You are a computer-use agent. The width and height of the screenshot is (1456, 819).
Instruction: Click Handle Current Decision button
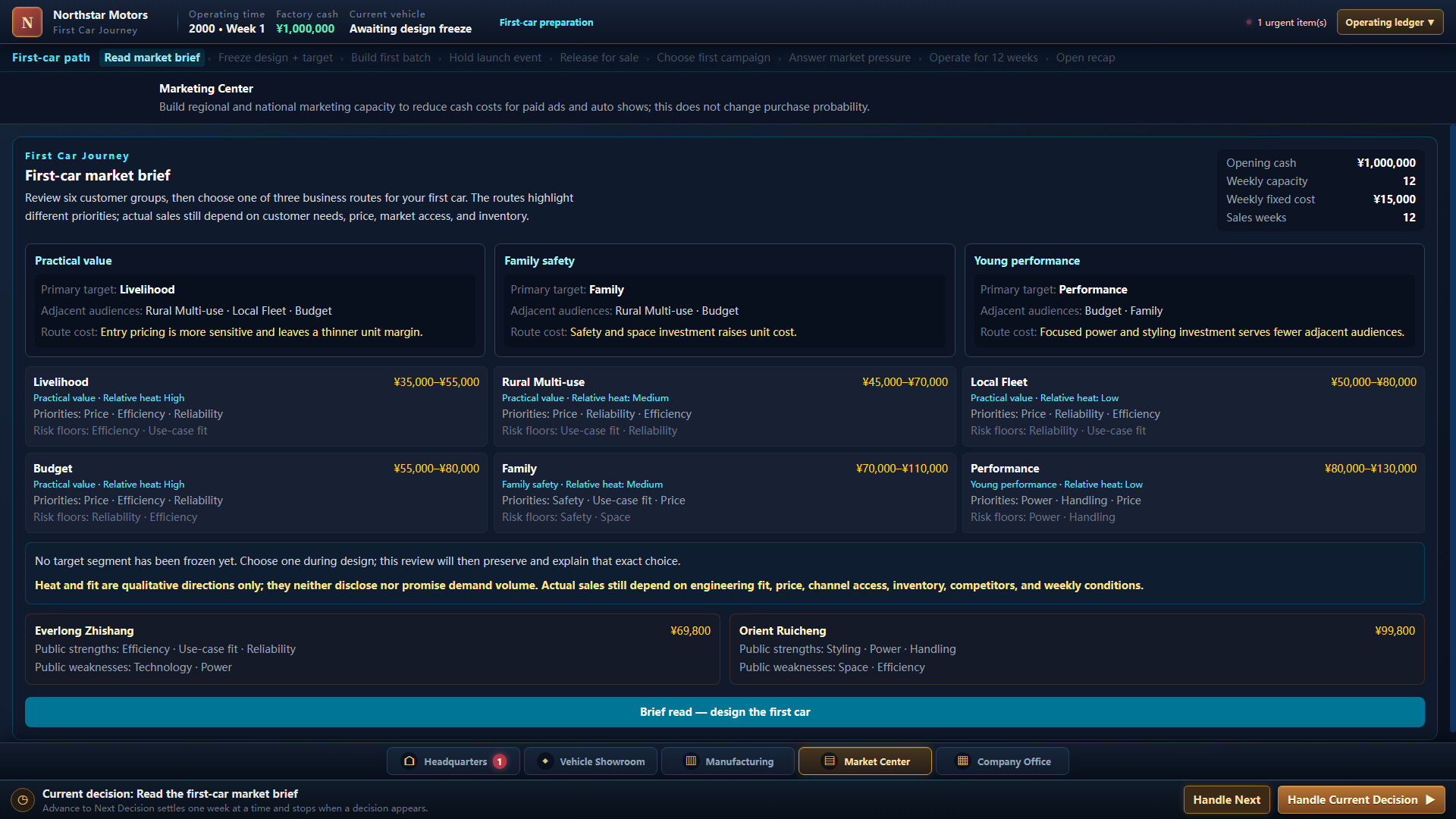click(x=1360, y=799)
